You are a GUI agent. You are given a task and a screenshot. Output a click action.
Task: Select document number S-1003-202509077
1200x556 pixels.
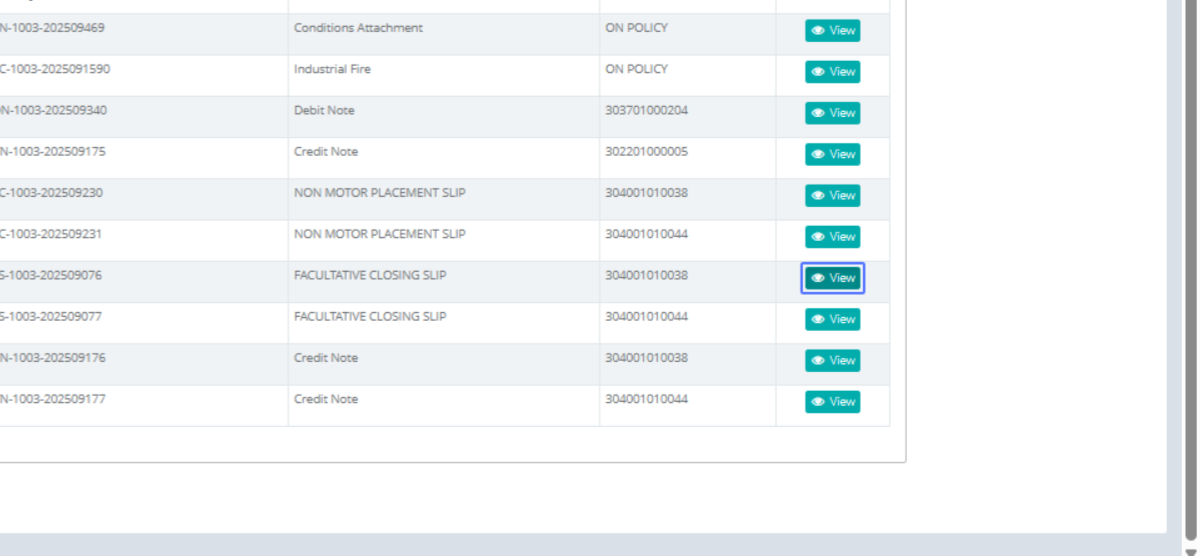51,316
